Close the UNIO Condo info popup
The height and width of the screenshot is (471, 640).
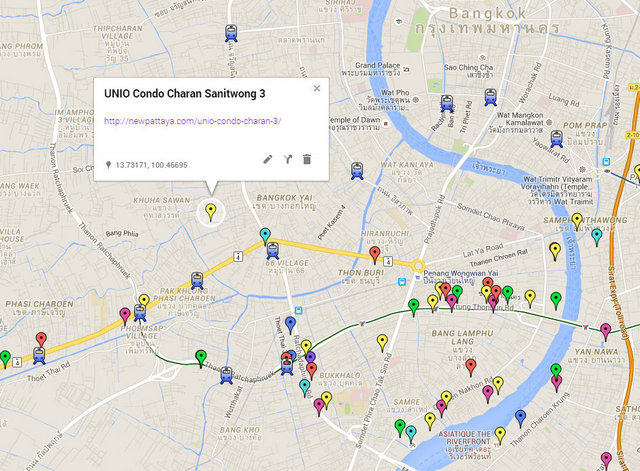pos(317,88)
